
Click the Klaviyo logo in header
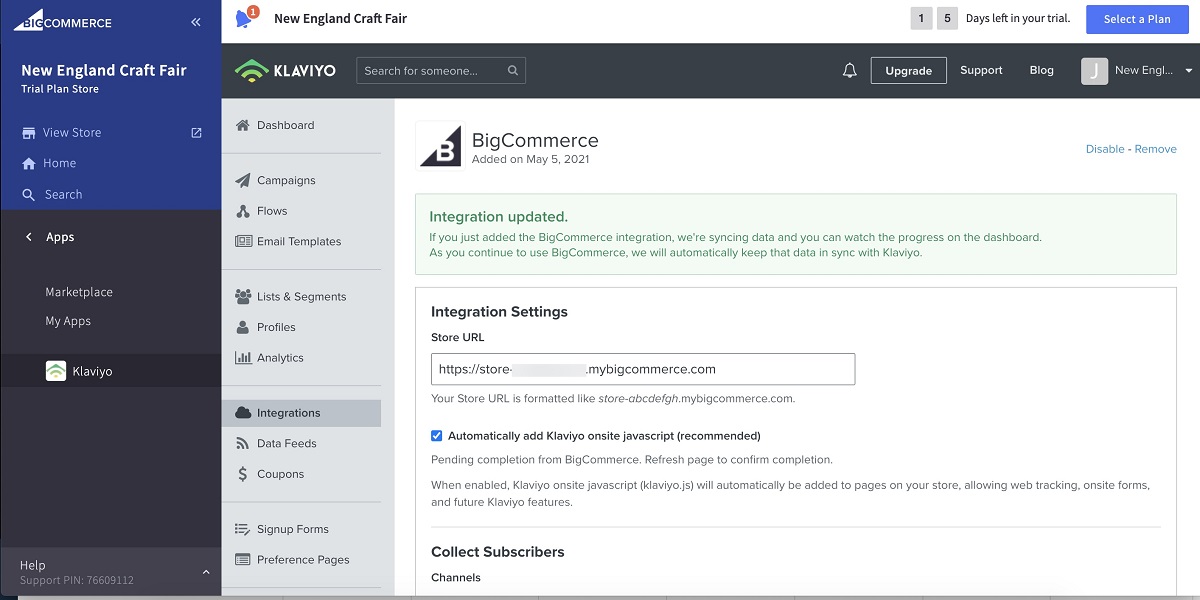coord(286,71)
